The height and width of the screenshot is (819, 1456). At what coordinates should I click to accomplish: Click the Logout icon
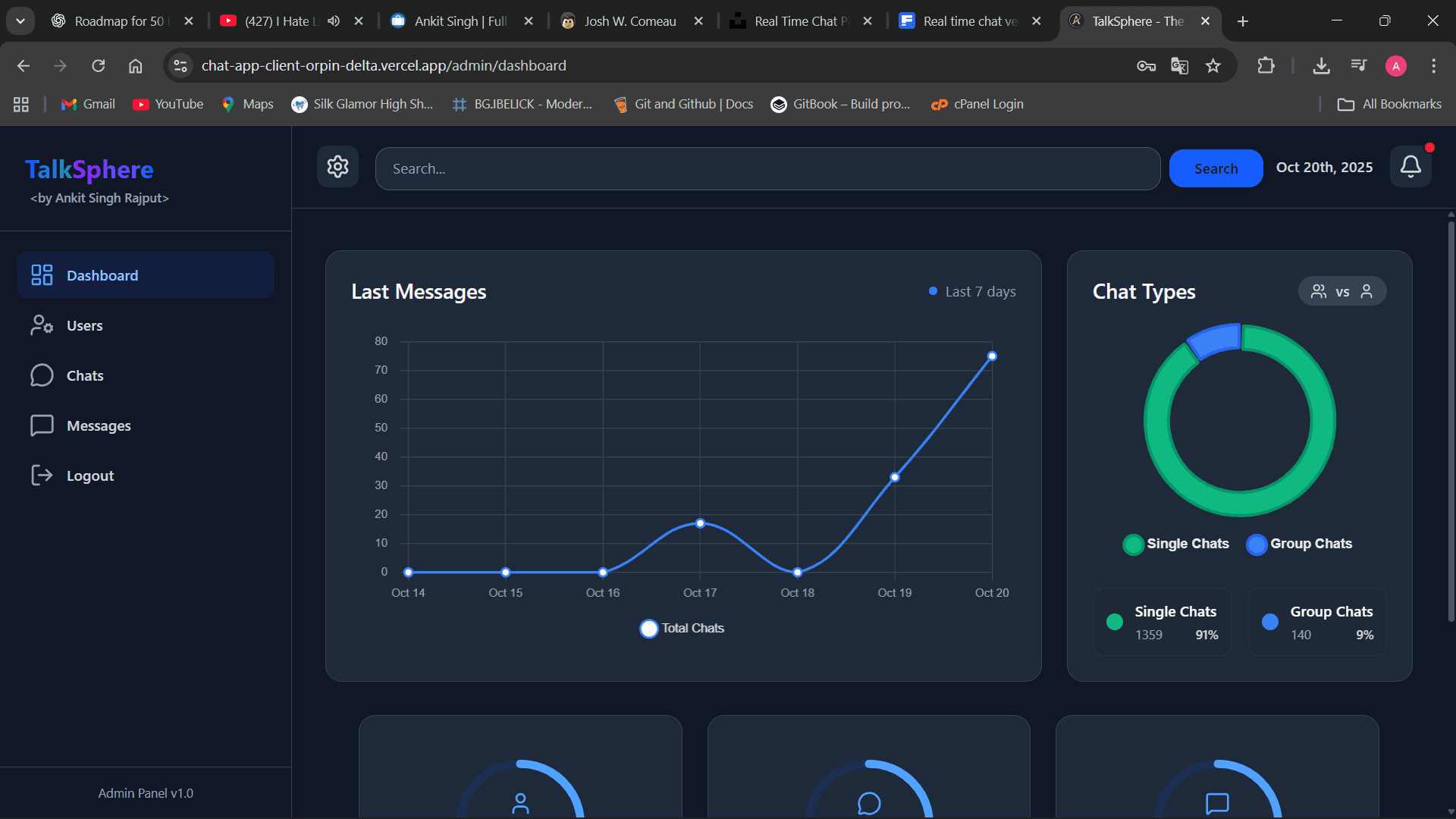tap(42, 475)
